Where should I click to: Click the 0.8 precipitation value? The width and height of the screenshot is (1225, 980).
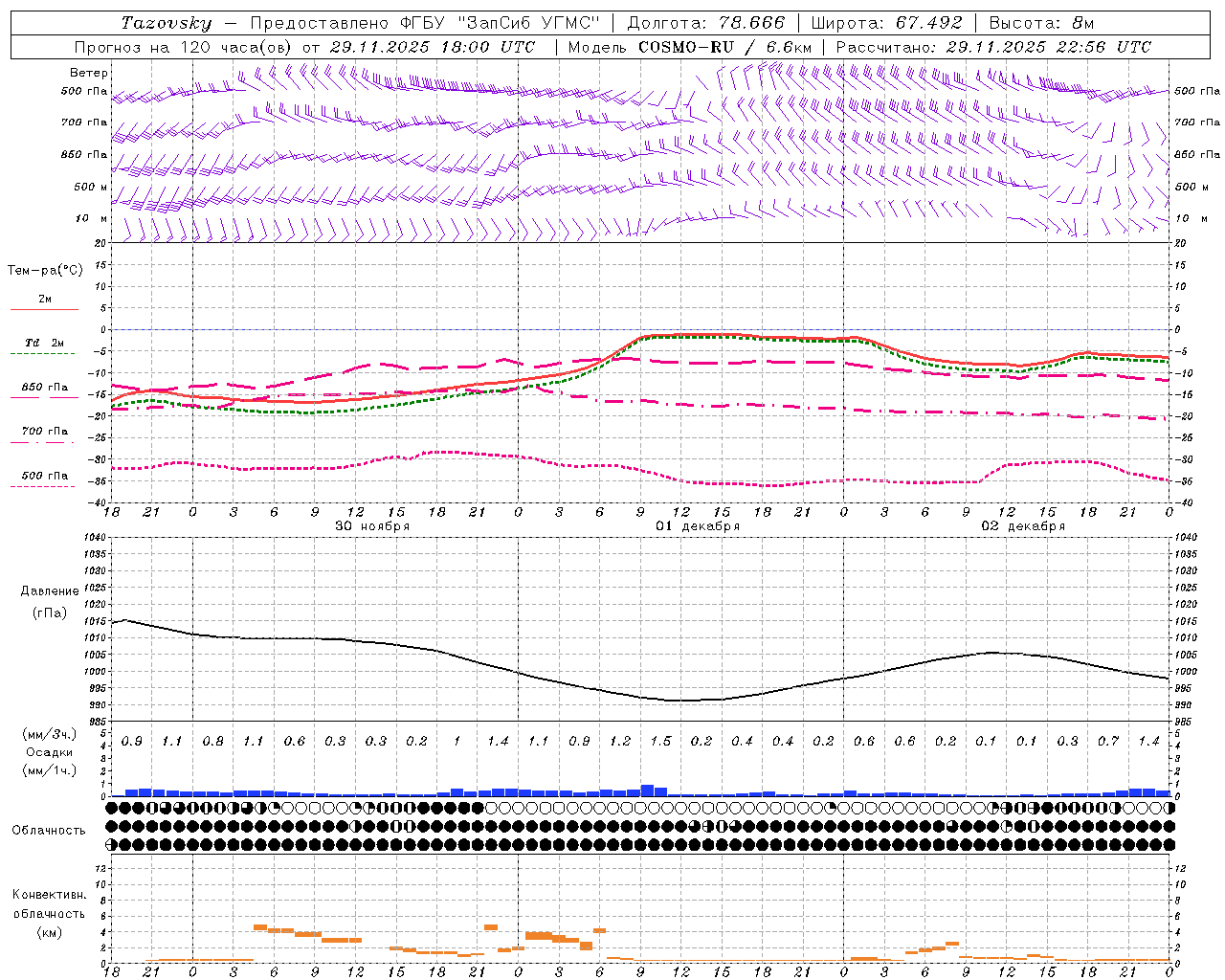click(x=213, y=742)
